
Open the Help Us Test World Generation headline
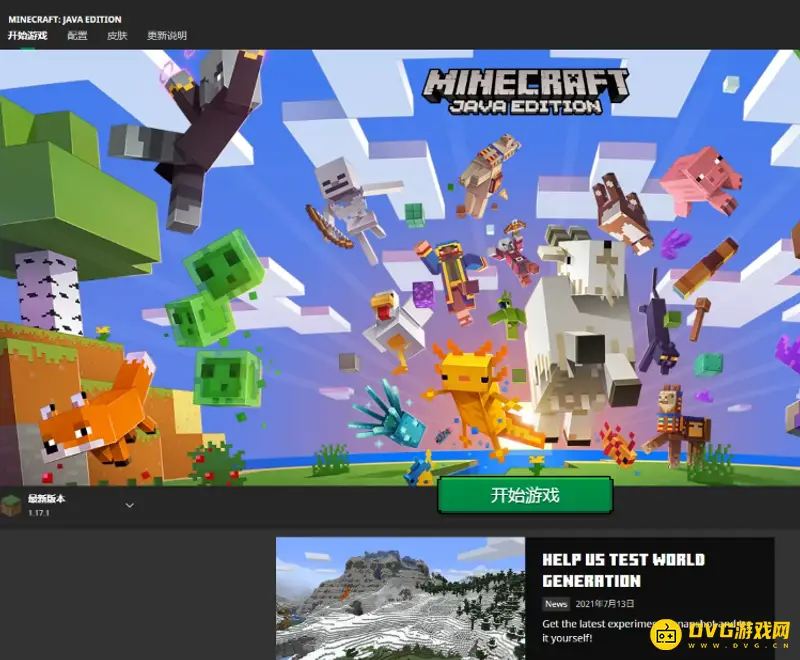(623, 570)
